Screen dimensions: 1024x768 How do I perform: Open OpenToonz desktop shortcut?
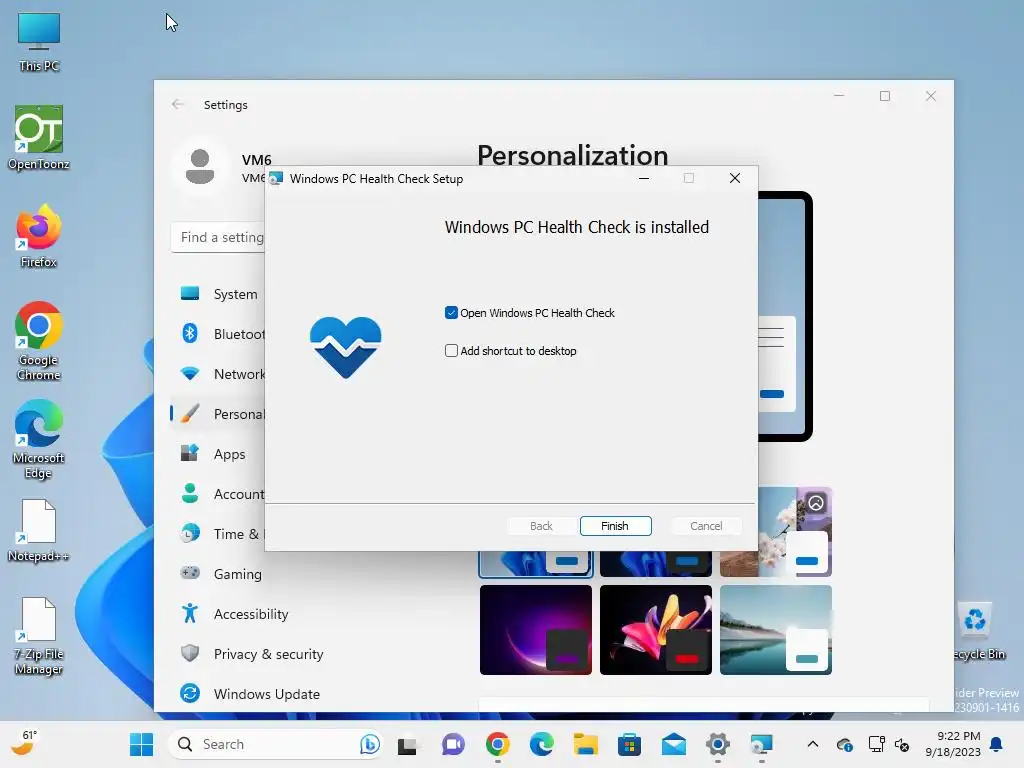tap(39, 138)
